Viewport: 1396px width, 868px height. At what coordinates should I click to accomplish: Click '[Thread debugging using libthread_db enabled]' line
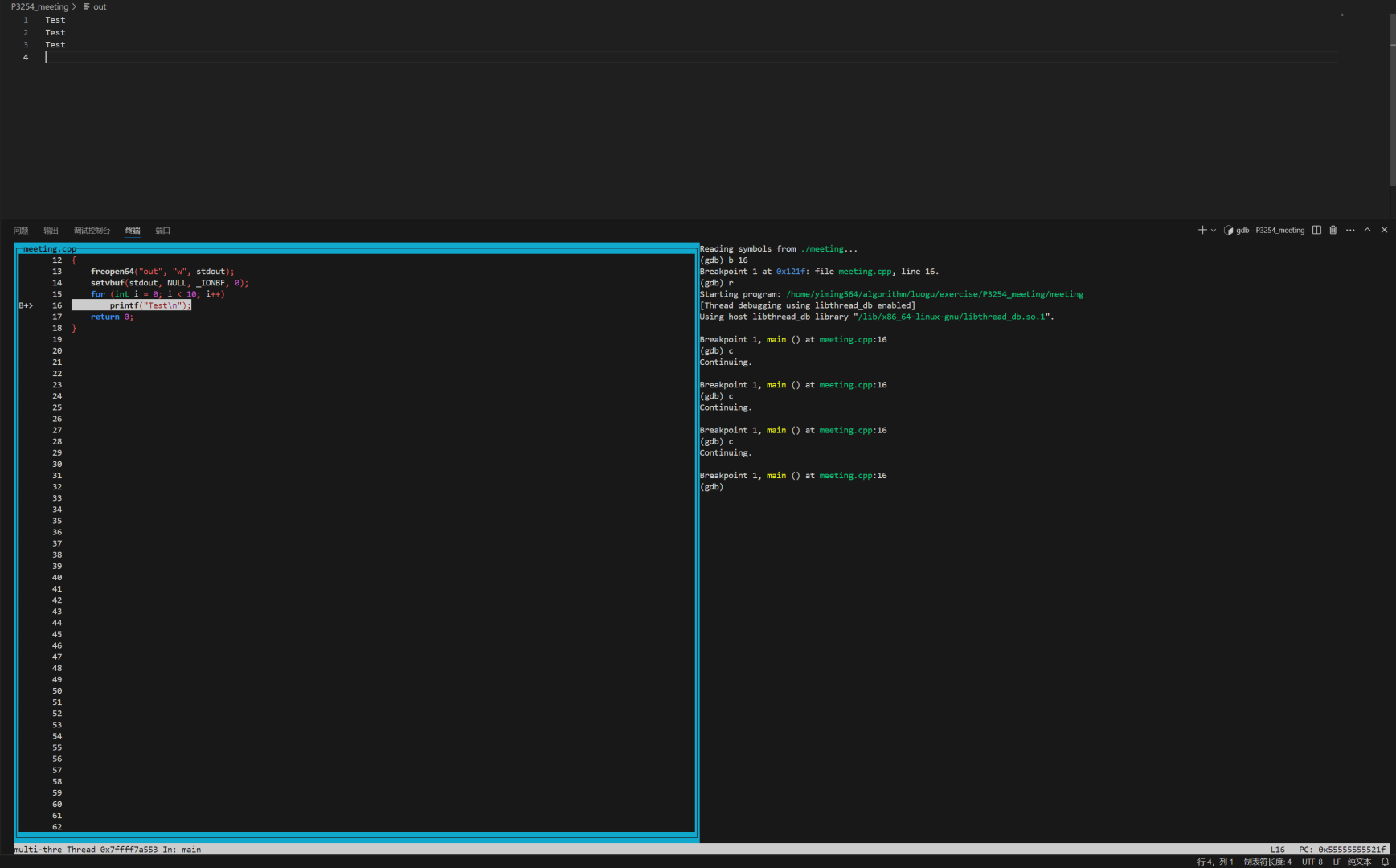[808, 305]
